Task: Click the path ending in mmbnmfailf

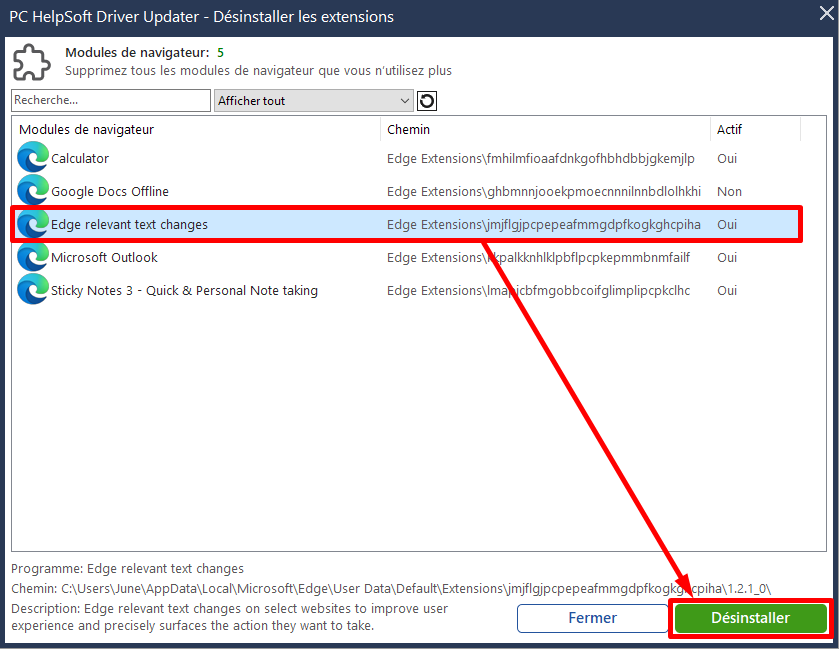Action: (538, 257)
